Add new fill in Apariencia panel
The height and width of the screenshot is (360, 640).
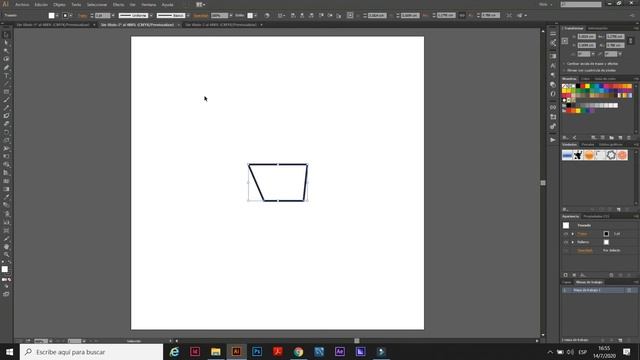pyautogui.click(x=574, y=275)
